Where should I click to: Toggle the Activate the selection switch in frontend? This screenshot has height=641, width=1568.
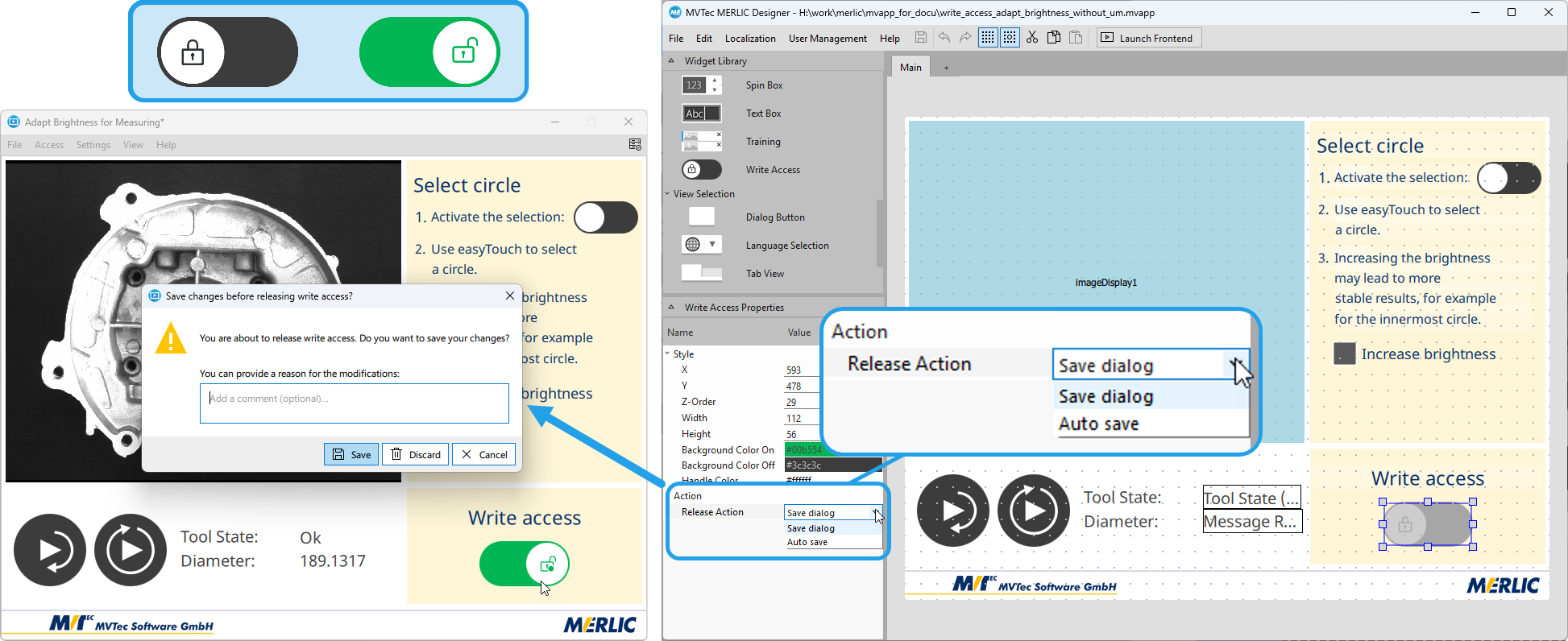pyautogui.click(x=606, y=217)
